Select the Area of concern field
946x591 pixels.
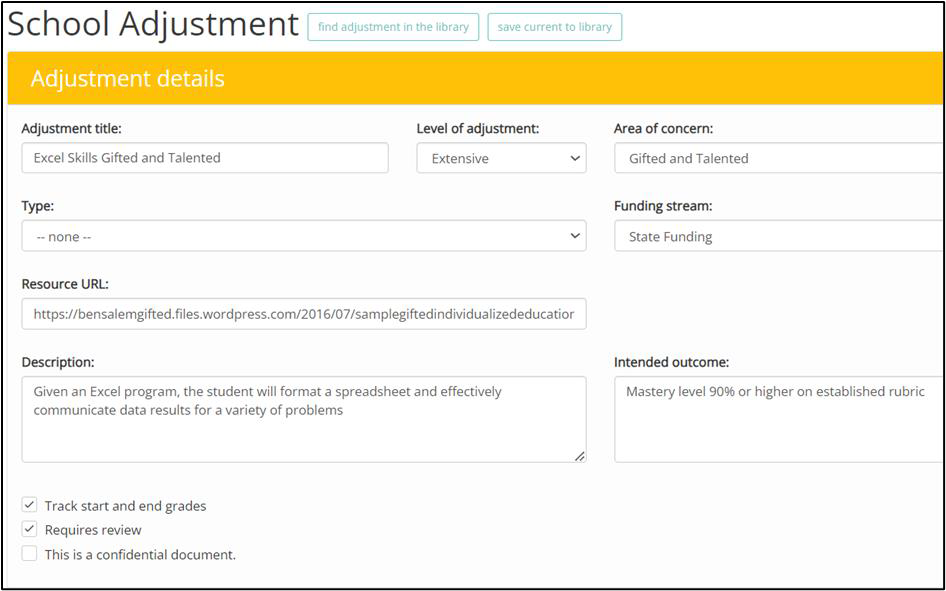[778, 158]
